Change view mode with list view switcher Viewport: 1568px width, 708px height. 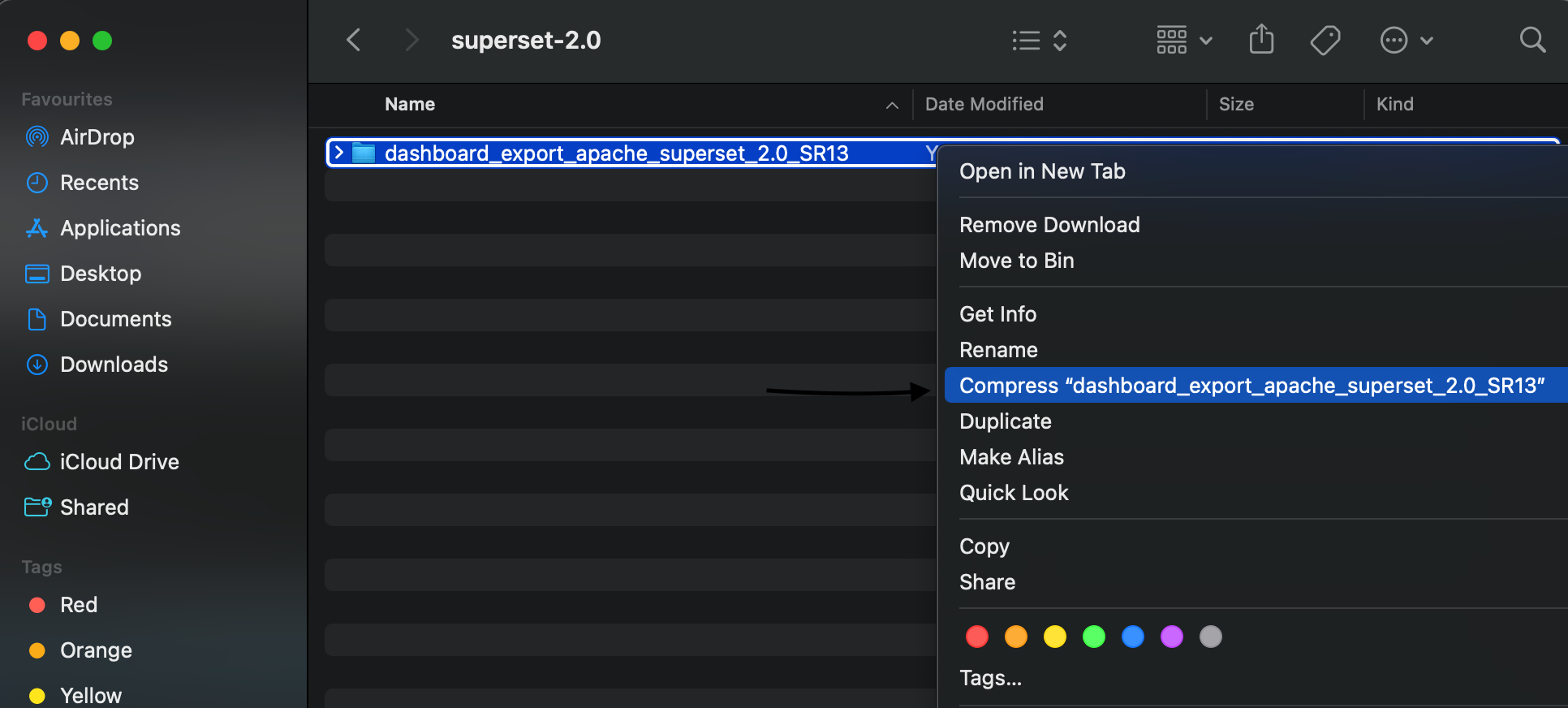click(1040, 40)
